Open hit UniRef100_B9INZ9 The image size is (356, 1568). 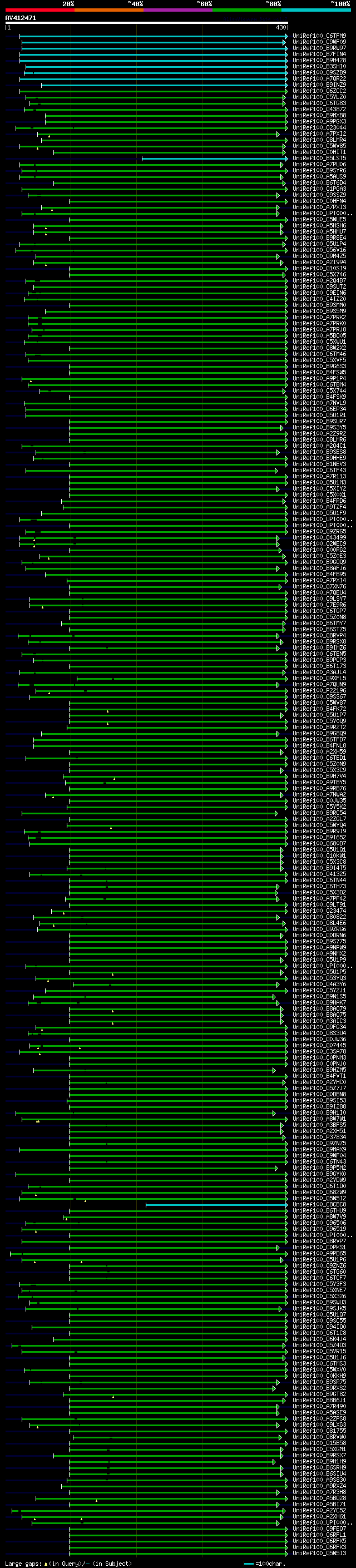tap(319, 85)
